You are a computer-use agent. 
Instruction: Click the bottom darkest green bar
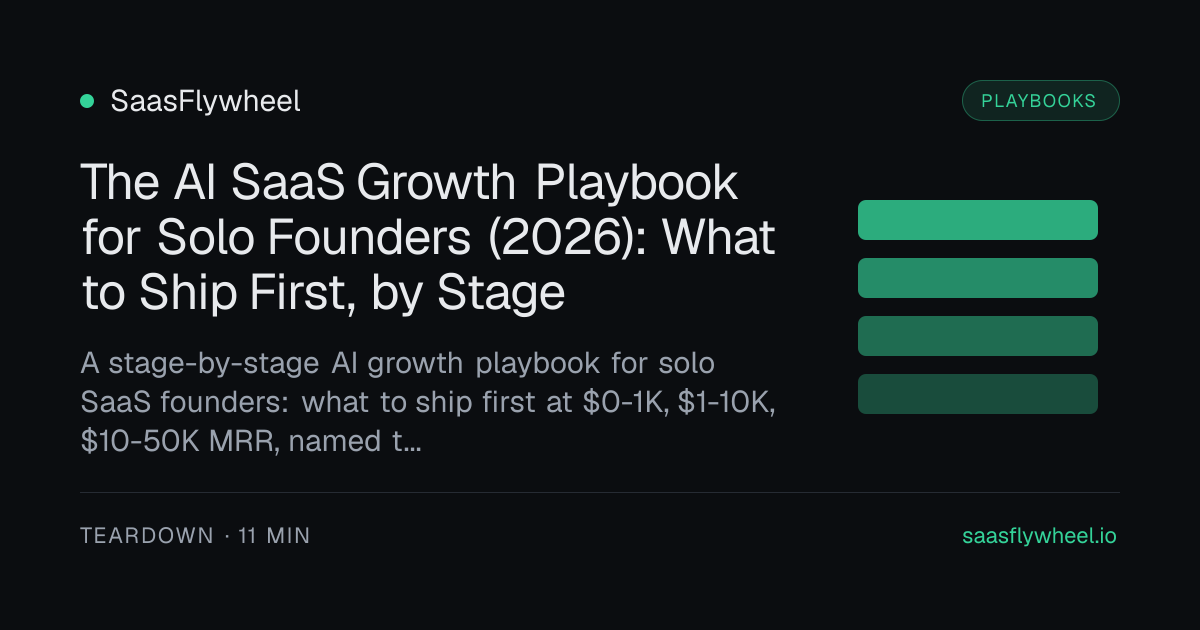978,394
